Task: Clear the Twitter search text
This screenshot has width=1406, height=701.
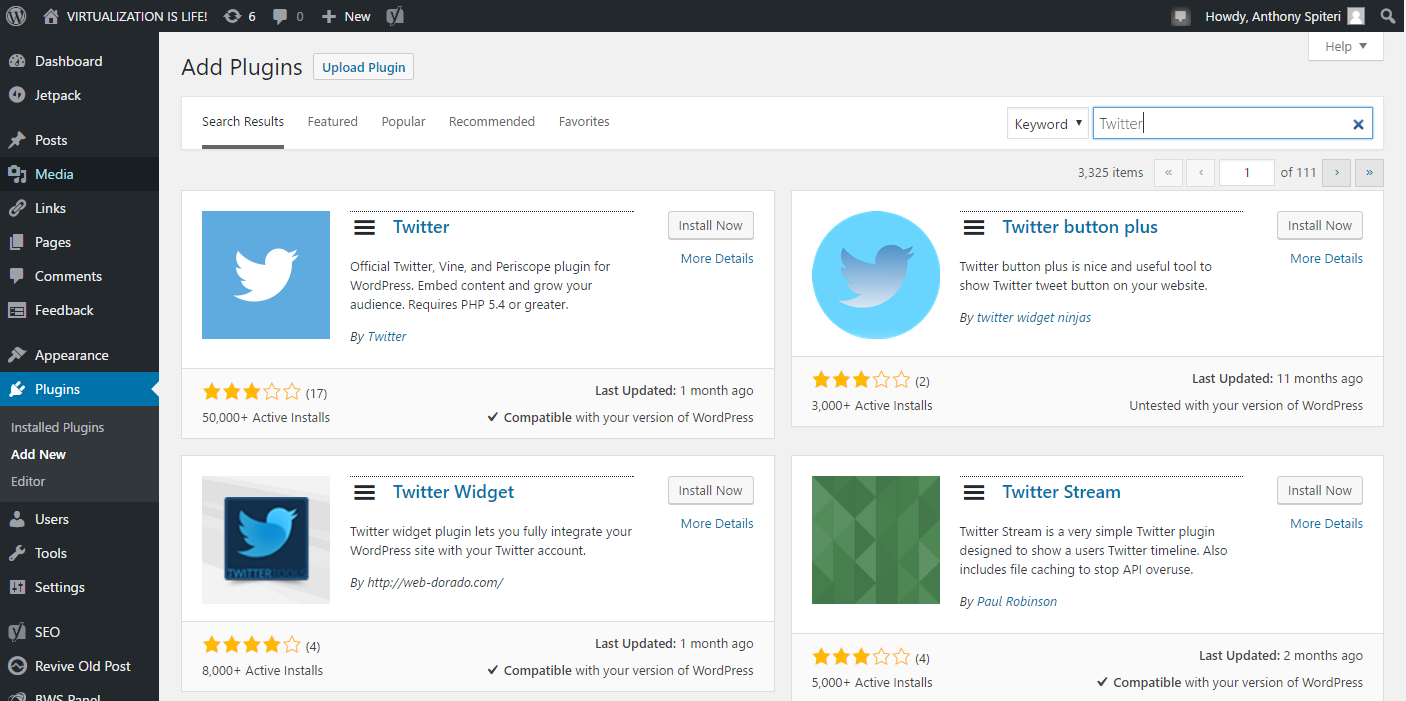Action: [1358, 124]
